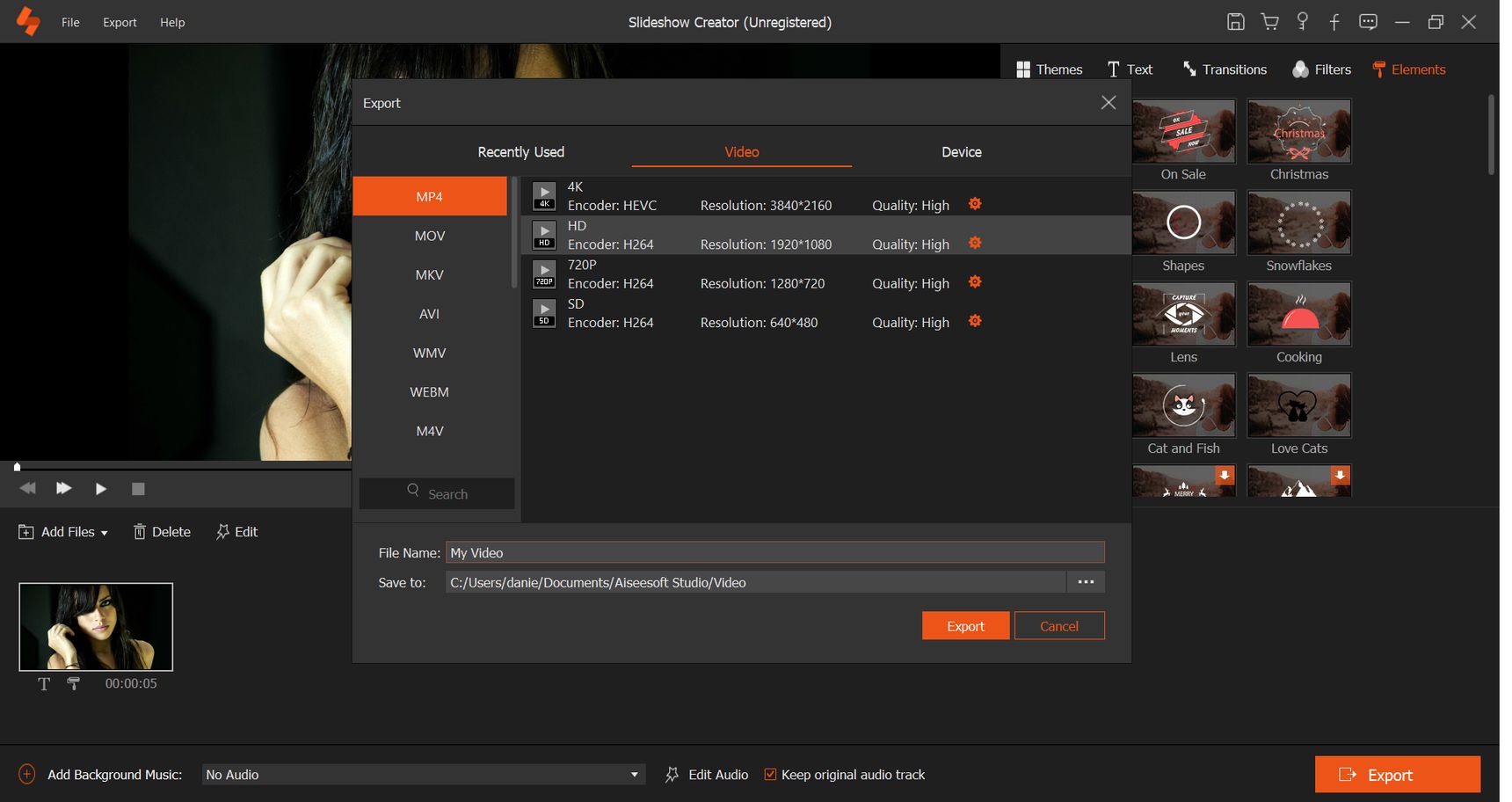
Task: Open the shopping cart purchase icon
Action: 1269,22
